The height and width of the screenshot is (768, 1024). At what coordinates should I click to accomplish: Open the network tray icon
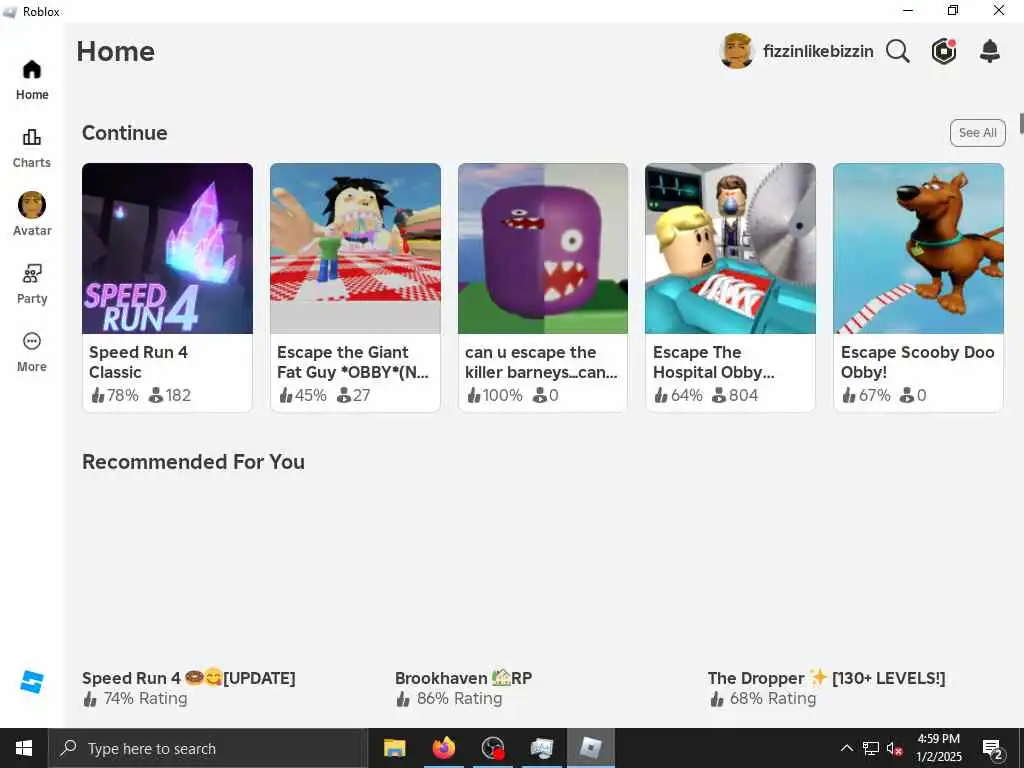[x=871, y=748]
